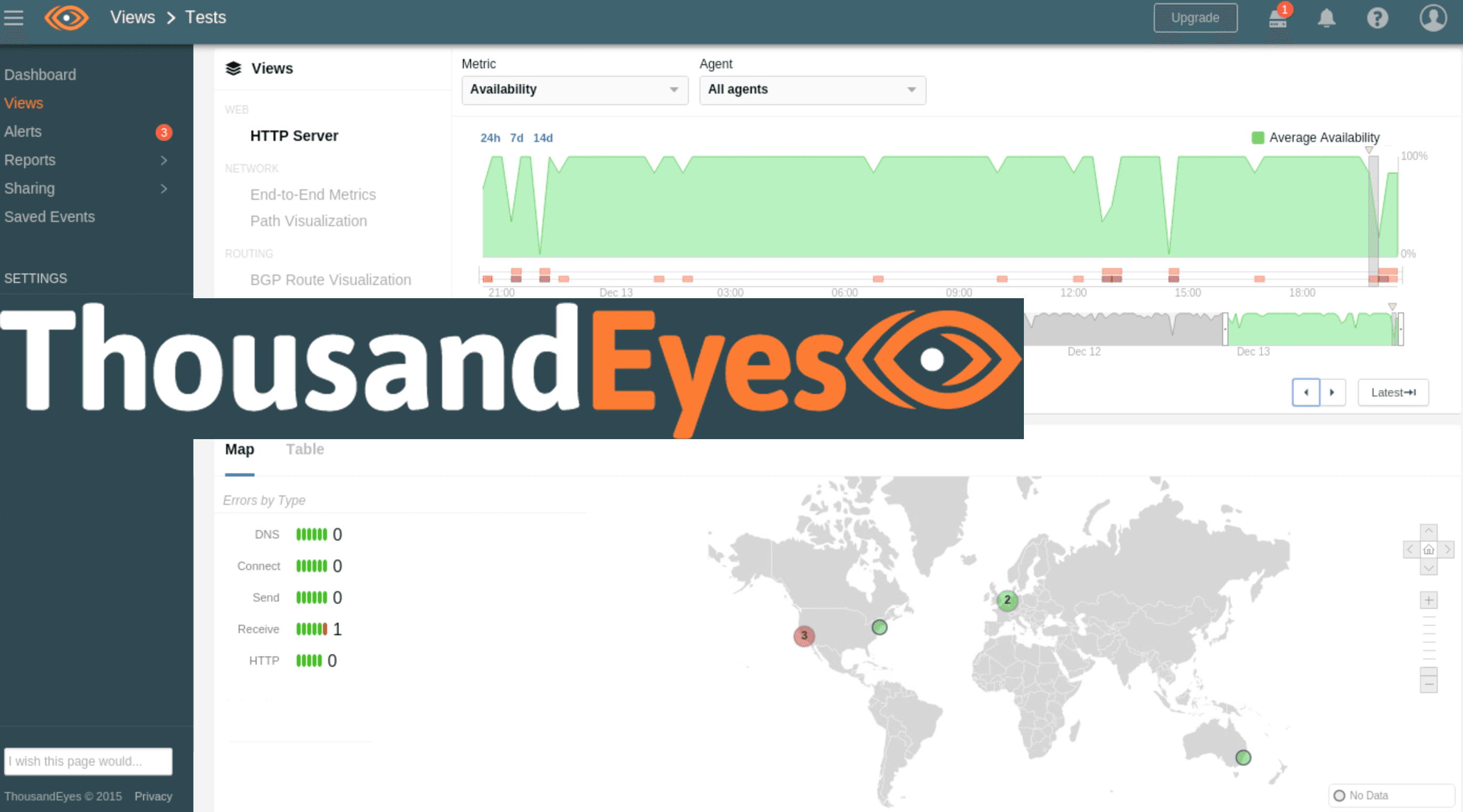Step timeline backward with left arrow

click(x=1306, y=392)
